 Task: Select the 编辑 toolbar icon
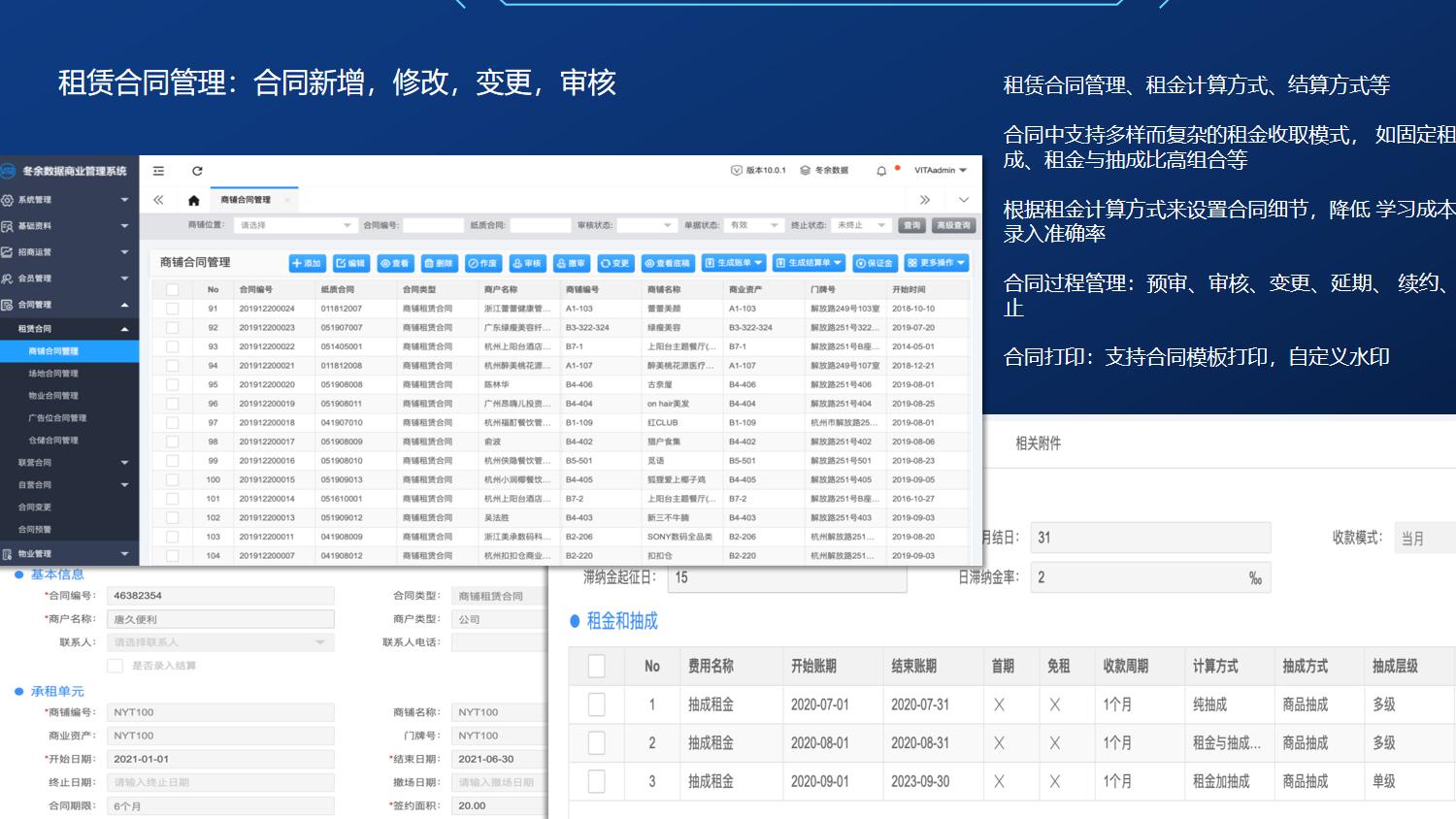tap(352, 262)
